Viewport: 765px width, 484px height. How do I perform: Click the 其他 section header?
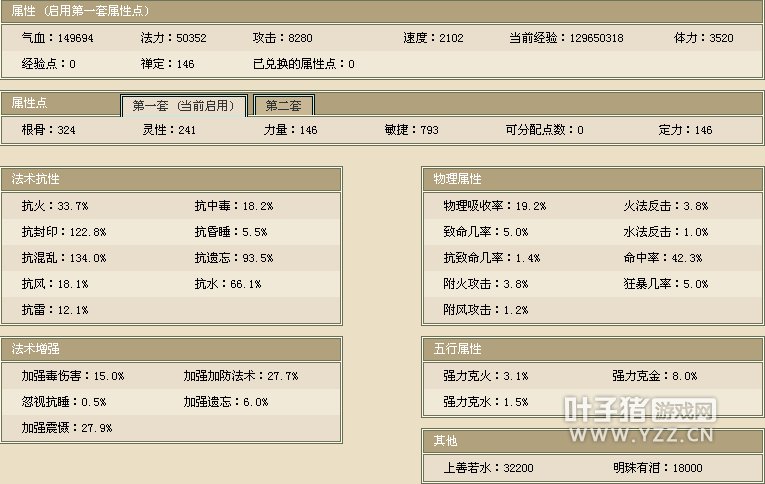445,441
